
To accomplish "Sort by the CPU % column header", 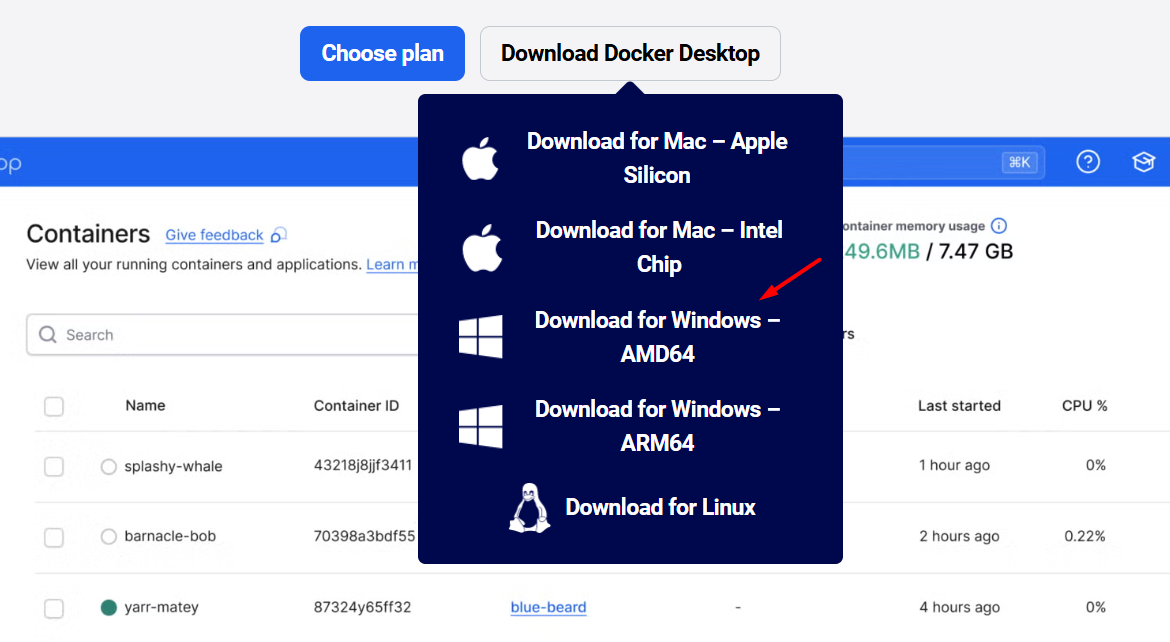I will pyautogui.click(x=1084, y=405).
